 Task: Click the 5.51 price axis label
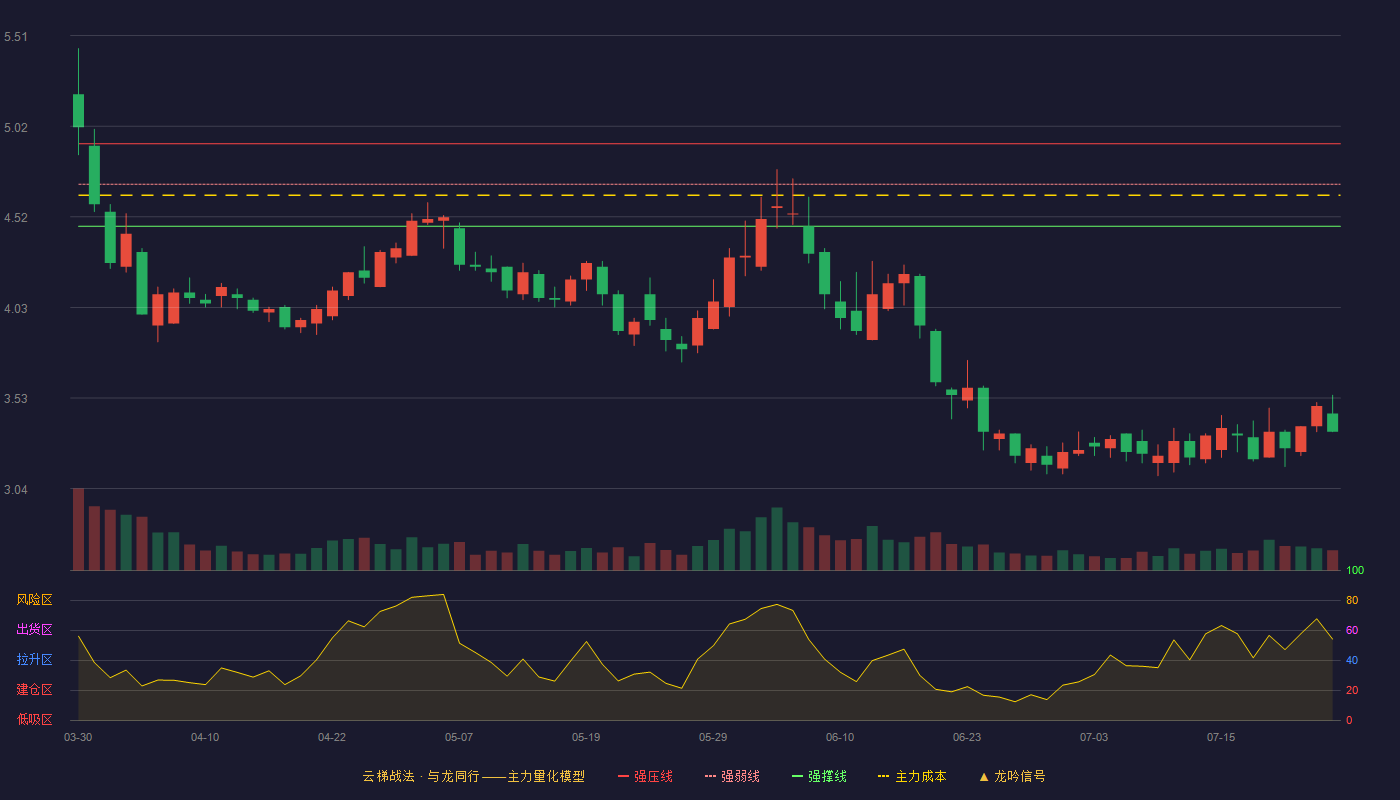pyautogui.click(x=15, y=37)
